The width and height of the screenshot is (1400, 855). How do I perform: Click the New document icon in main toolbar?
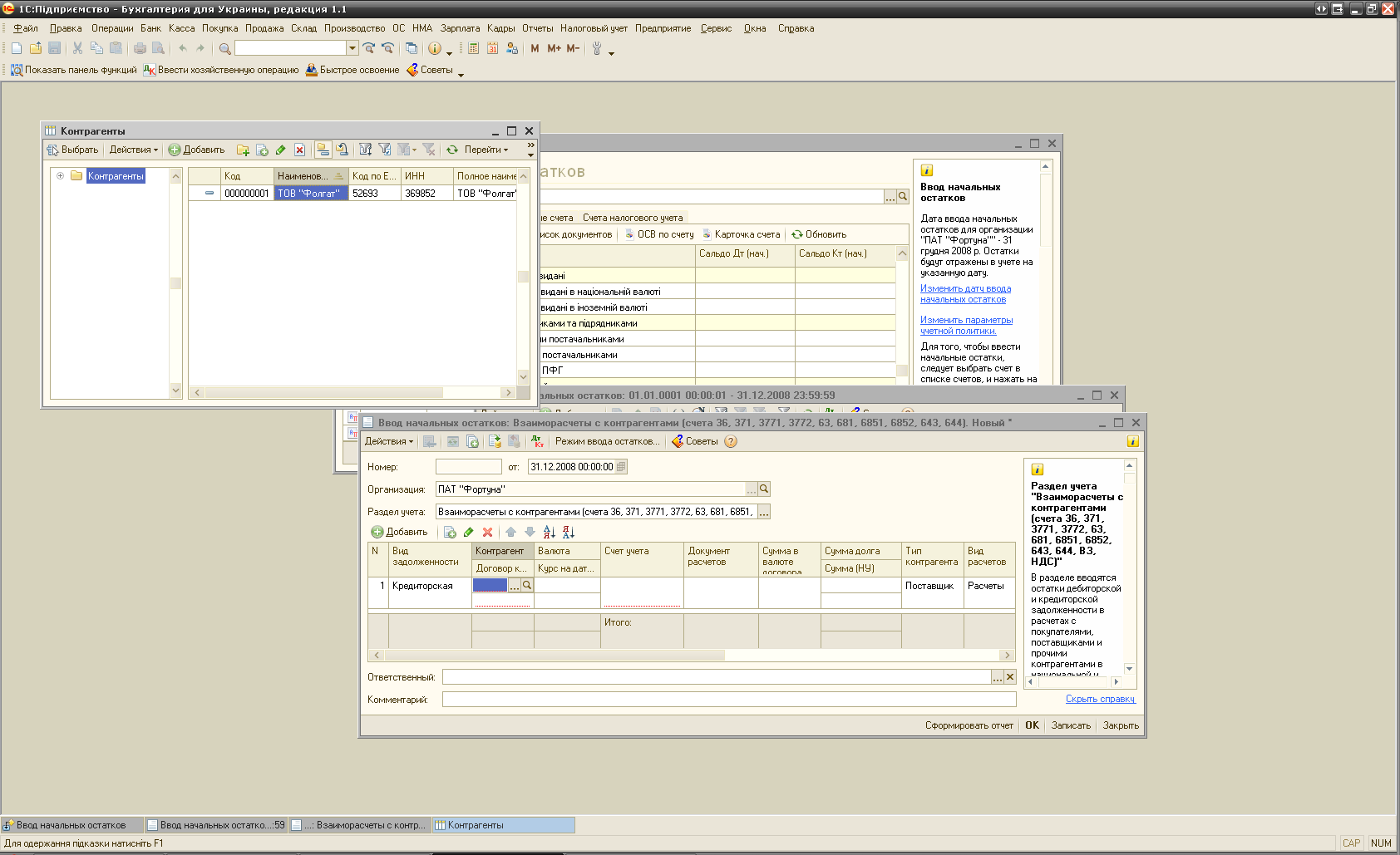tap(17, 48)
